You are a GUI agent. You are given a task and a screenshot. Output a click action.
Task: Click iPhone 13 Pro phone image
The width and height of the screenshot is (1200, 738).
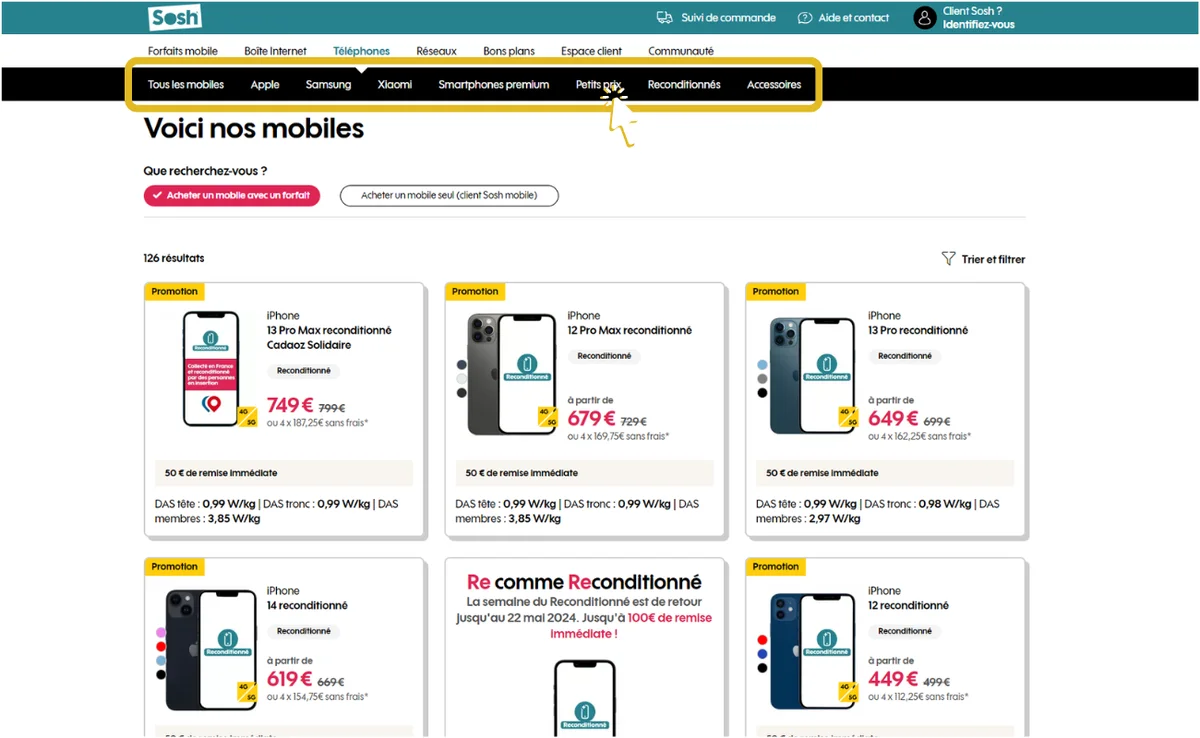coord(813,374)
